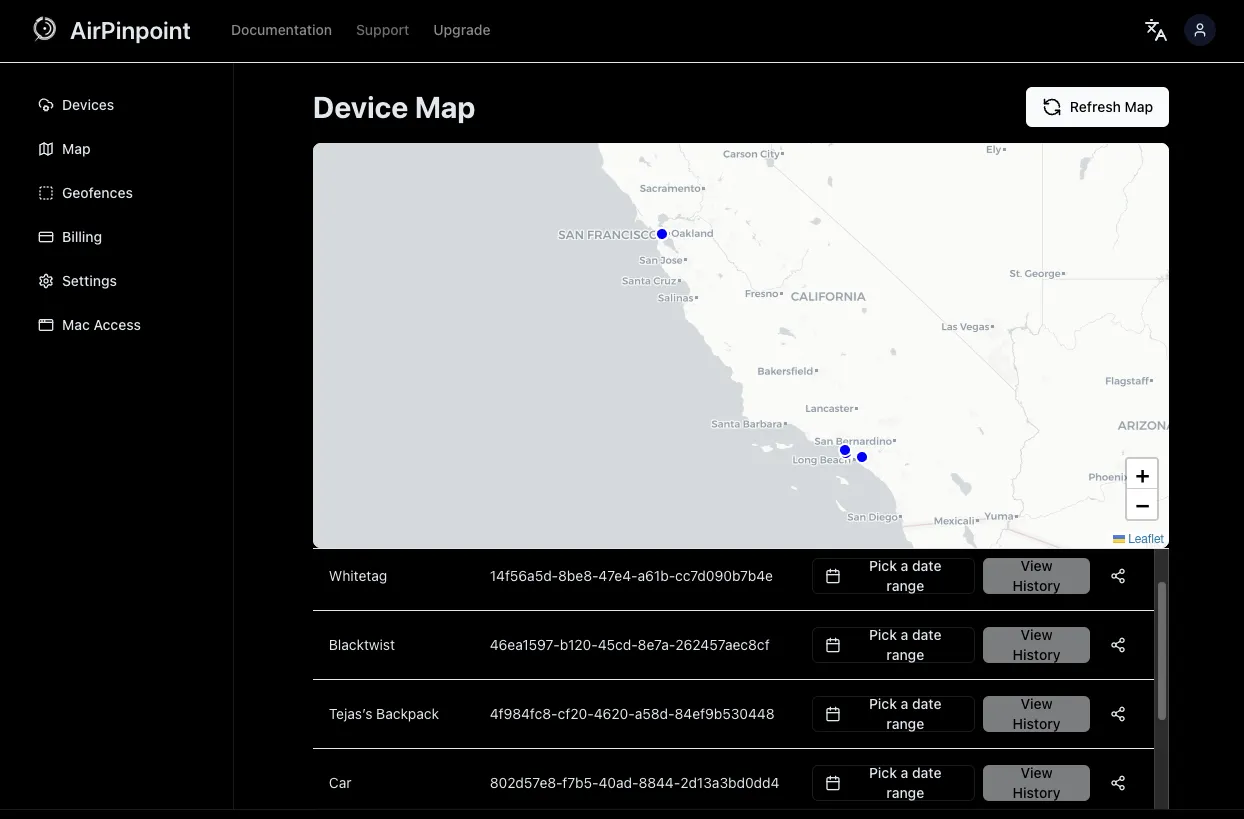Select the Map icon in the sidebar

click(46, 149)
